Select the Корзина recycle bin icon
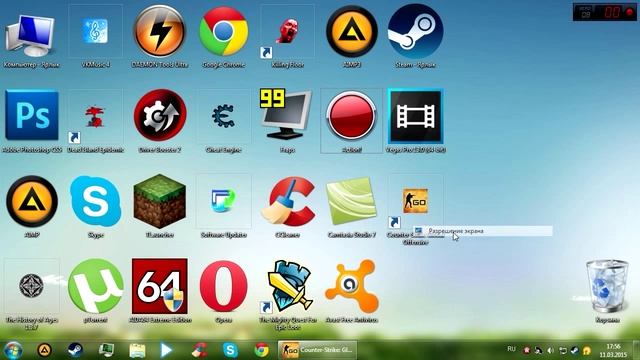Viewport: 640px width, 360px height. click(x=607, y=291)
